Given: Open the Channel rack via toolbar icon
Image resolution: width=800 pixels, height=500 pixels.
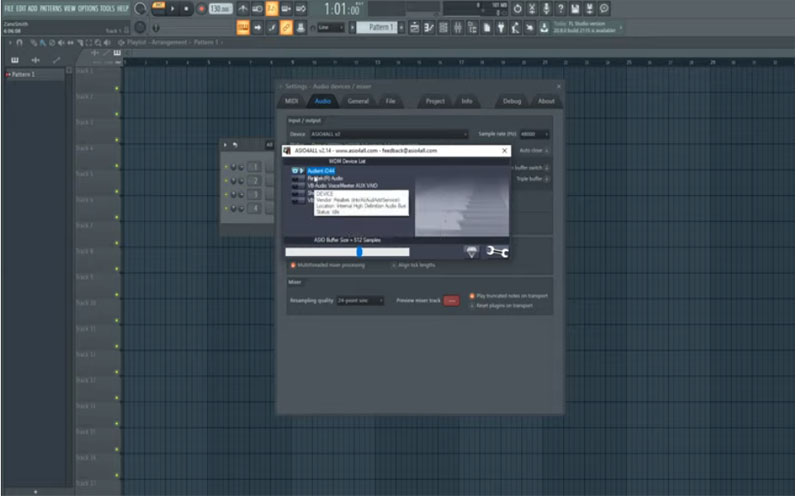Looking at the screenshot, I should click(x=443, y=28).
